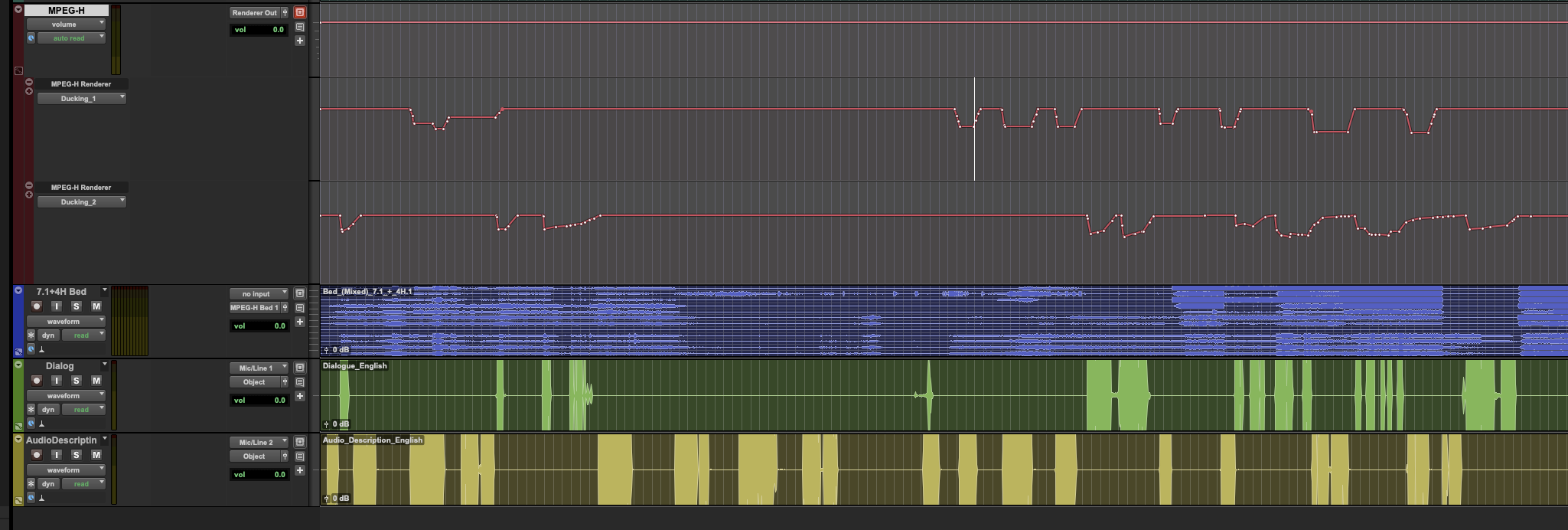Click plus icon on 7.1+4H Bed track
The width and height of the screenshot is (1568, 530).
click(x=300, y=322)
